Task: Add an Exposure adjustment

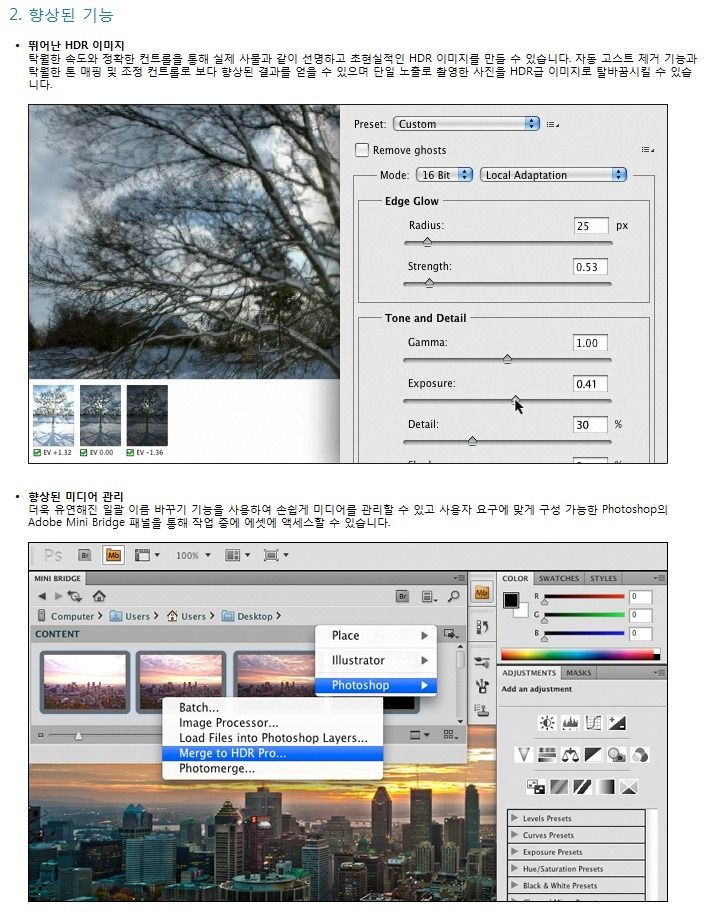Action: (x=617, y=723)
